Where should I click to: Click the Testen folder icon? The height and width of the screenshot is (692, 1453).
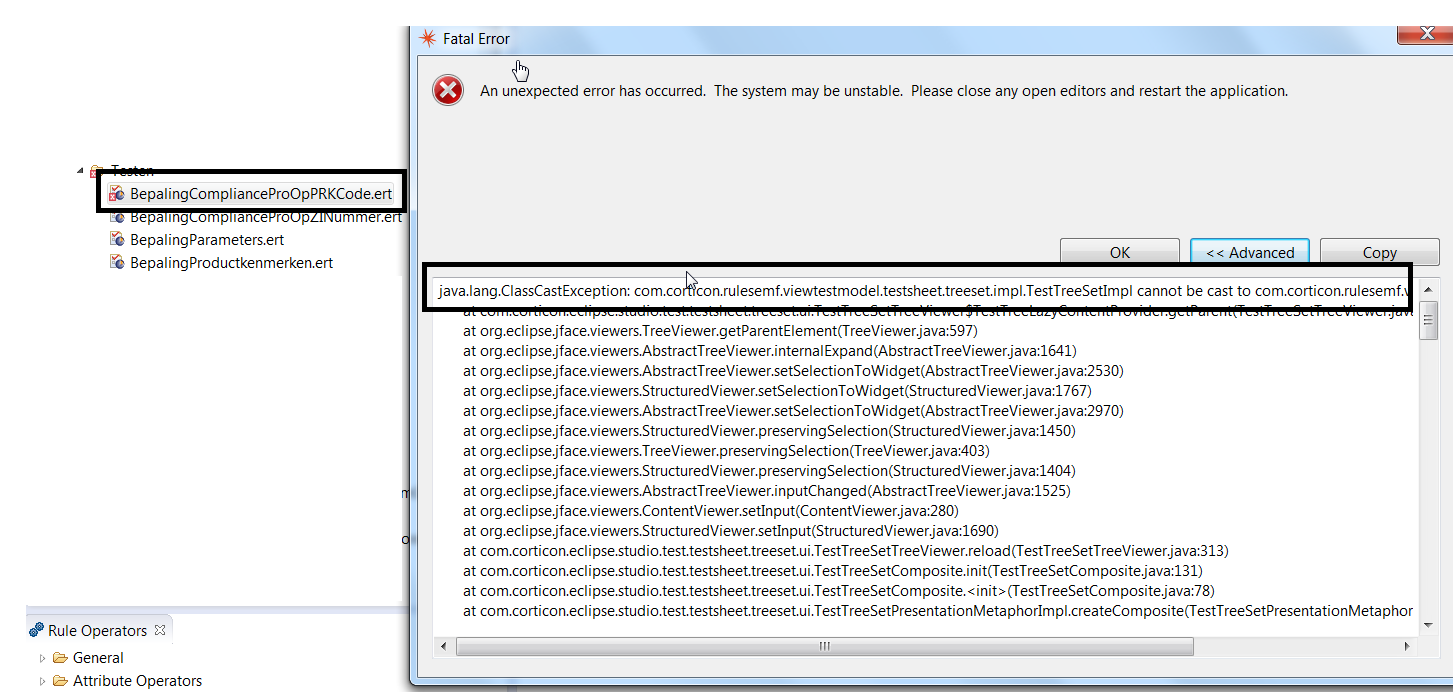pos(97,170)
